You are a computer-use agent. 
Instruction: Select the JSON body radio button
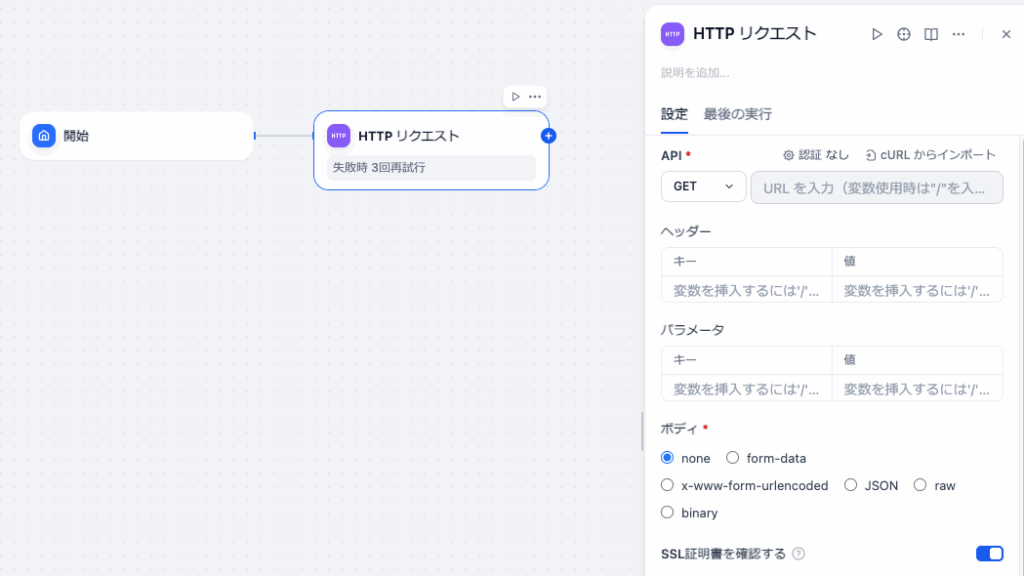[851, 485]
